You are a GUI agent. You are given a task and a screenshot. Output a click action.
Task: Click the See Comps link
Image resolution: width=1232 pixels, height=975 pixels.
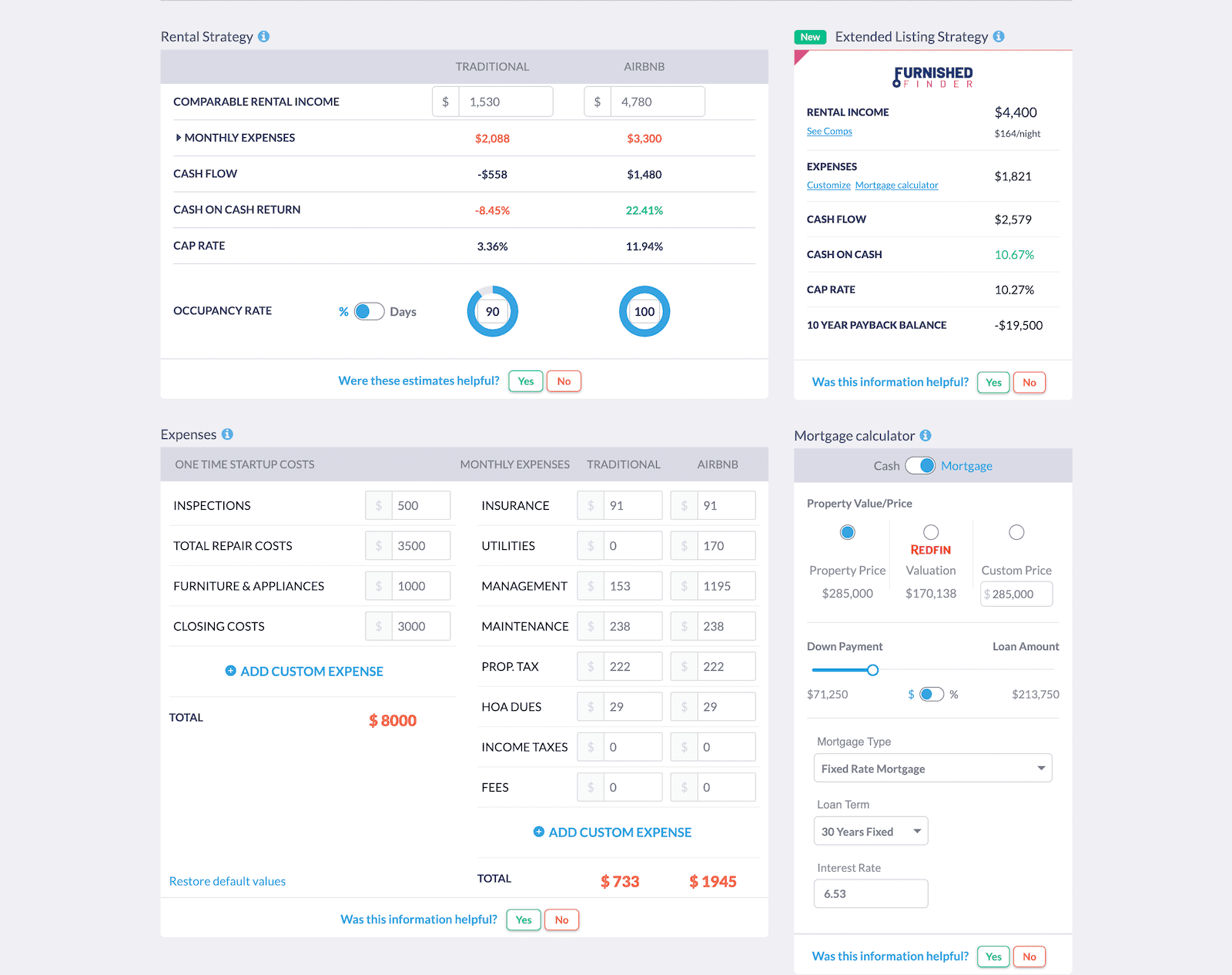coord(829,132)
